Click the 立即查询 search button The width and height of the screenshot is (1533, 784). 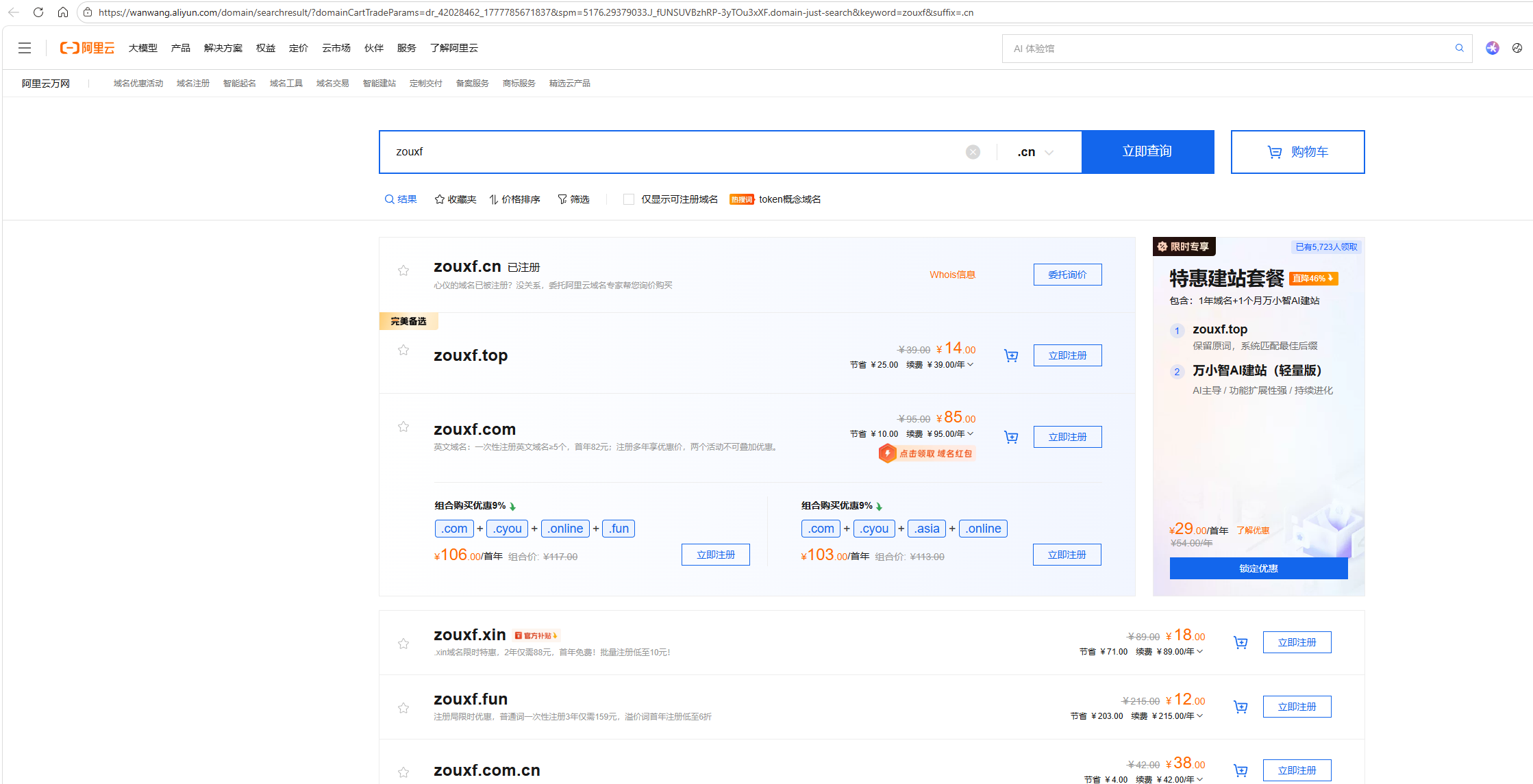pyautogui.click(x=1148, y=152)
